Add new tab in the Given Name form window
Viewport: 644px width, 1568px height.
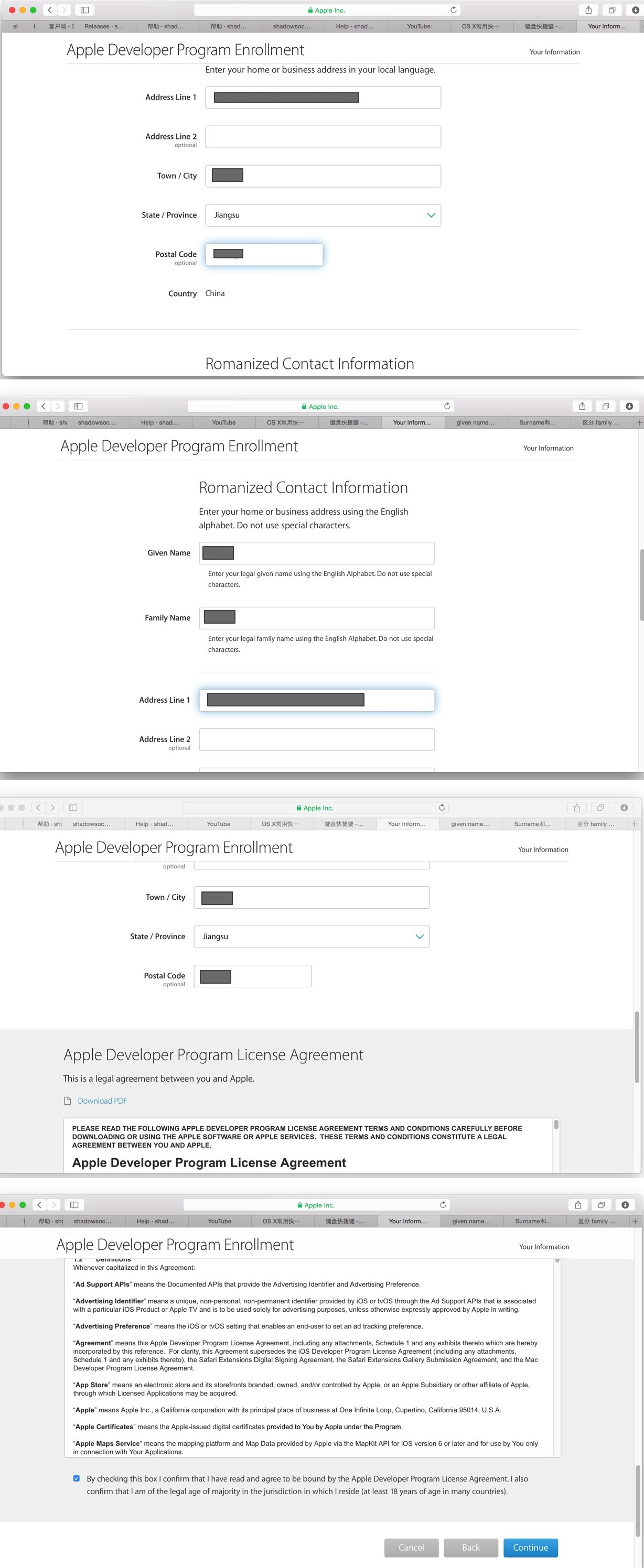pos(639,422)
